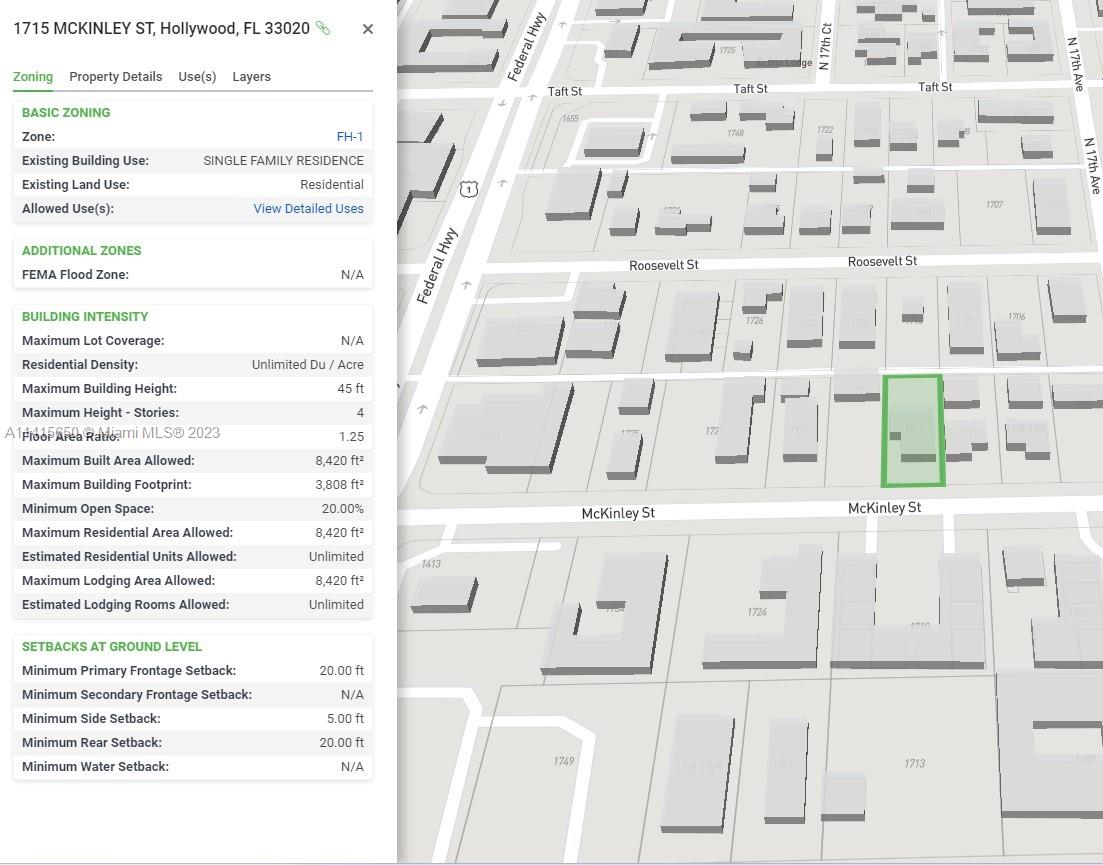Switch to the Zoning tab
This screenshot has height=865, width=1103.
pyautogui.click(x=33, y=77)
